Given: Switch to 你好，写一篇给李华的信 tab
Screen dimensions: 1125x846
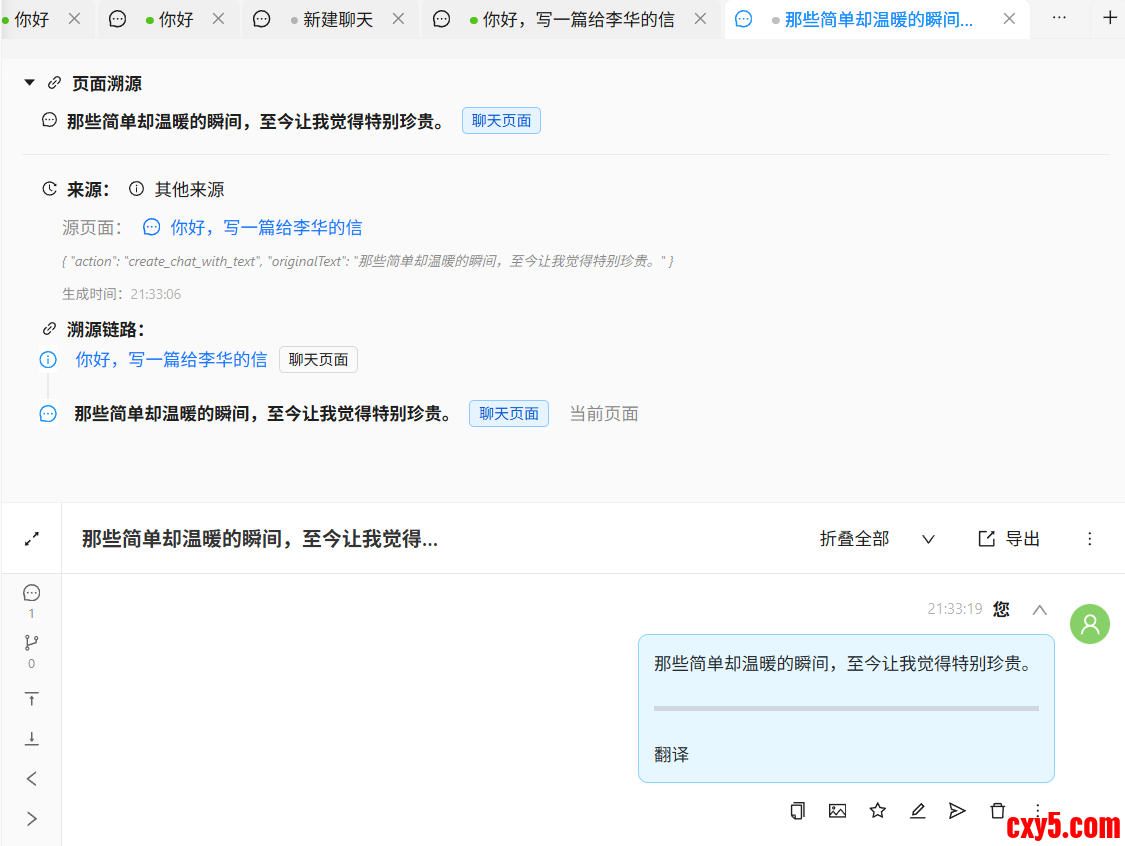Looking at the screenshot, I should (577, 19).
